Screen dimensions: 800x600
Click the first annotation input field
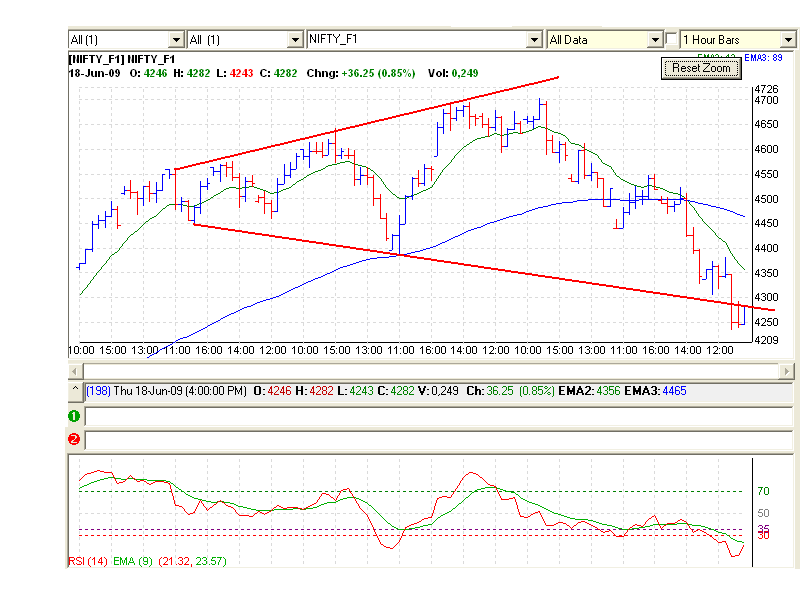438,416
